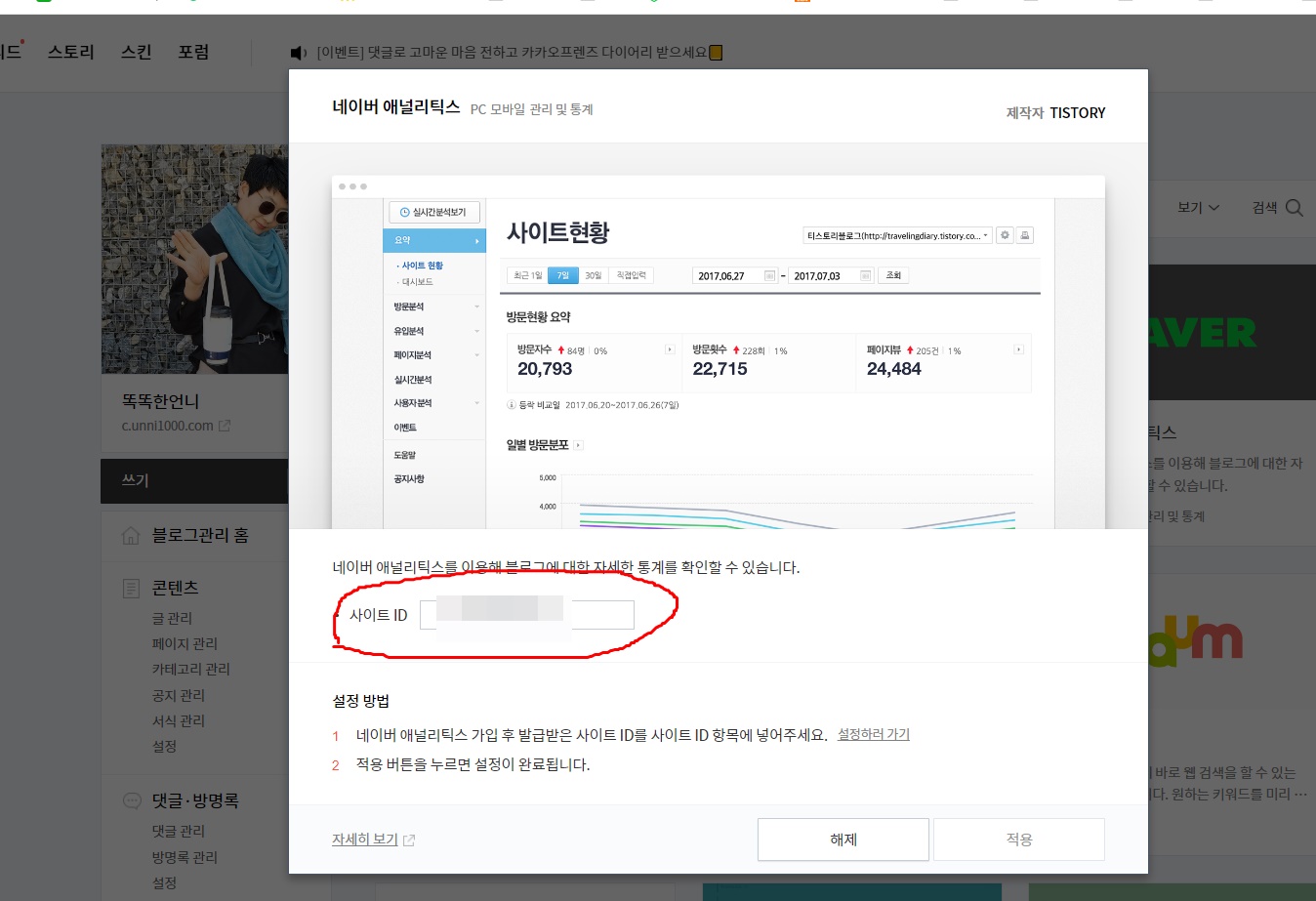Open the event notice about 카카오프렌즈 다이어리

point(519,53)
